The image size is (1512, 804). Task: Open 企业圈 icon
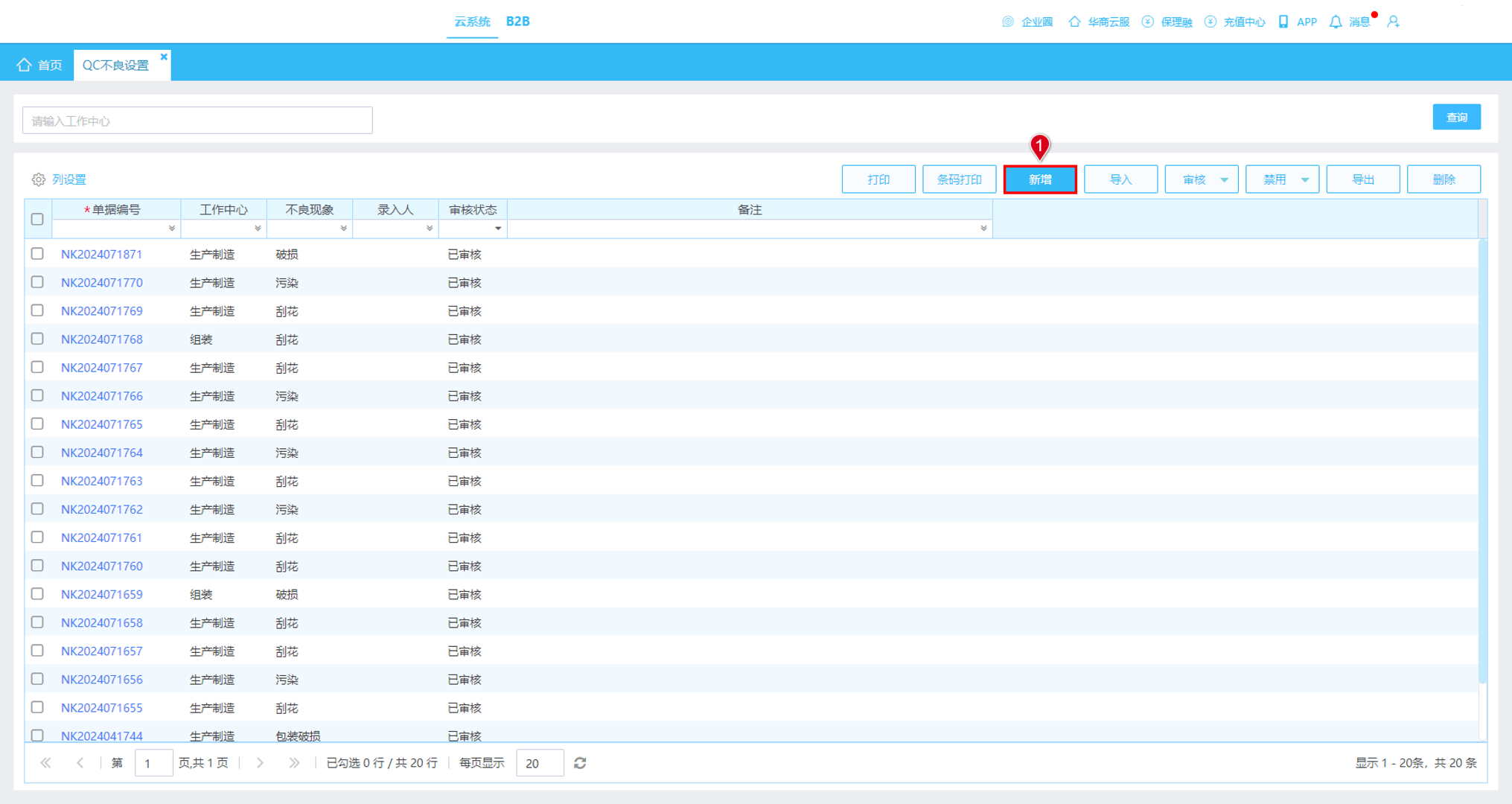click(x=1008, y=22)
